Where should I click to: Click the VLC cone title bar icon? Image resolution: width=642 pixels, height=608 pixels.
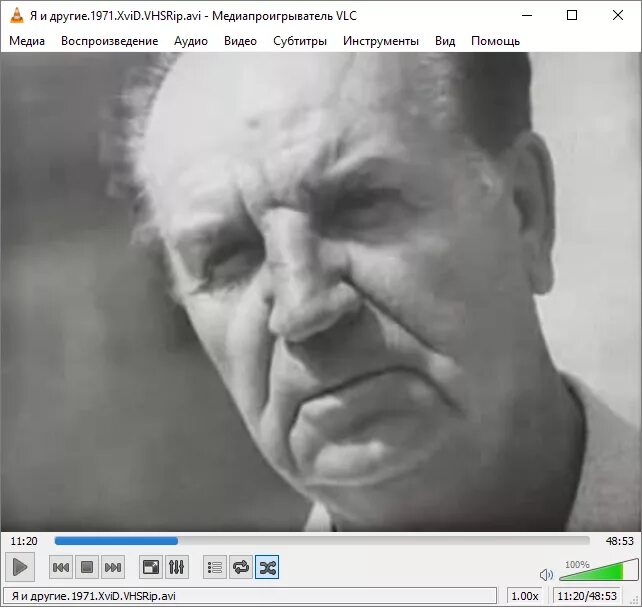click(16, 16)
